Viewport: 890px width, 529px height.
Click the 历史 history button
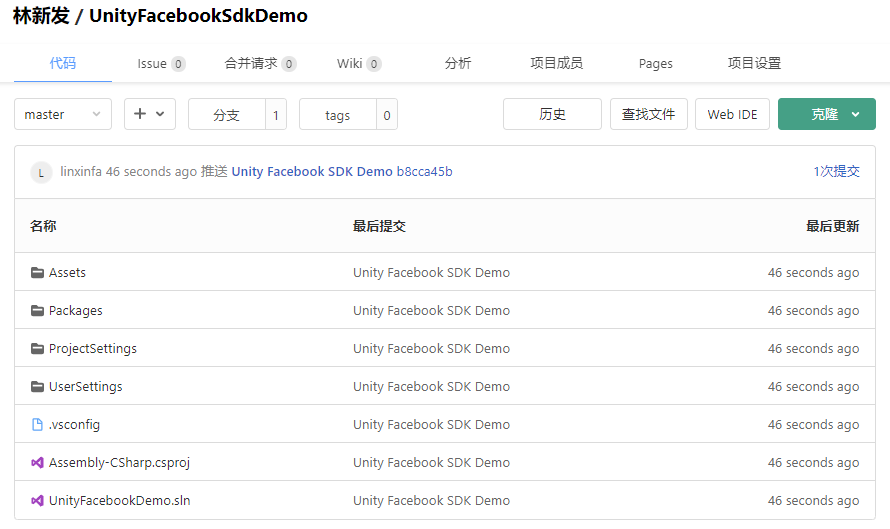552,114
